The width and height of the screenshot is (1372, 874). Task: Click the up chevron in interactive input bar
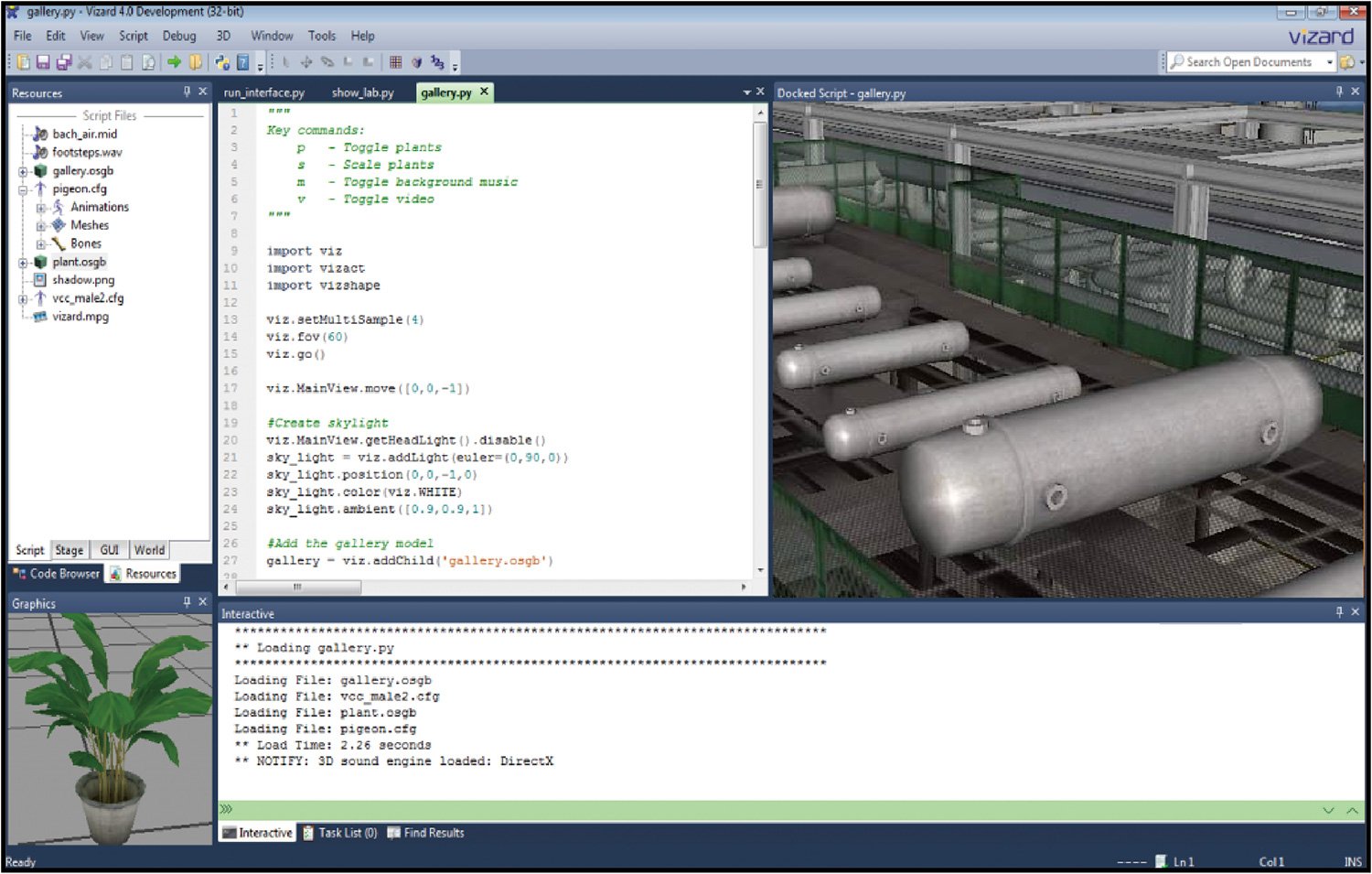1352,811
